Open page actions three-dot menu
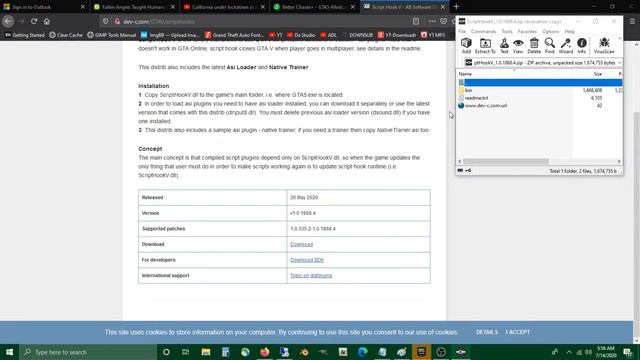 click(x=432, y=21)
